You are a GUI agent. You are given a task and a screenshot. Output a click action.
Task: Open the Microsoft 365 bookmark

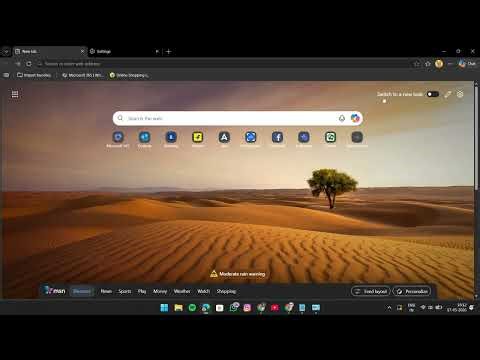click(x=83, y=75)
